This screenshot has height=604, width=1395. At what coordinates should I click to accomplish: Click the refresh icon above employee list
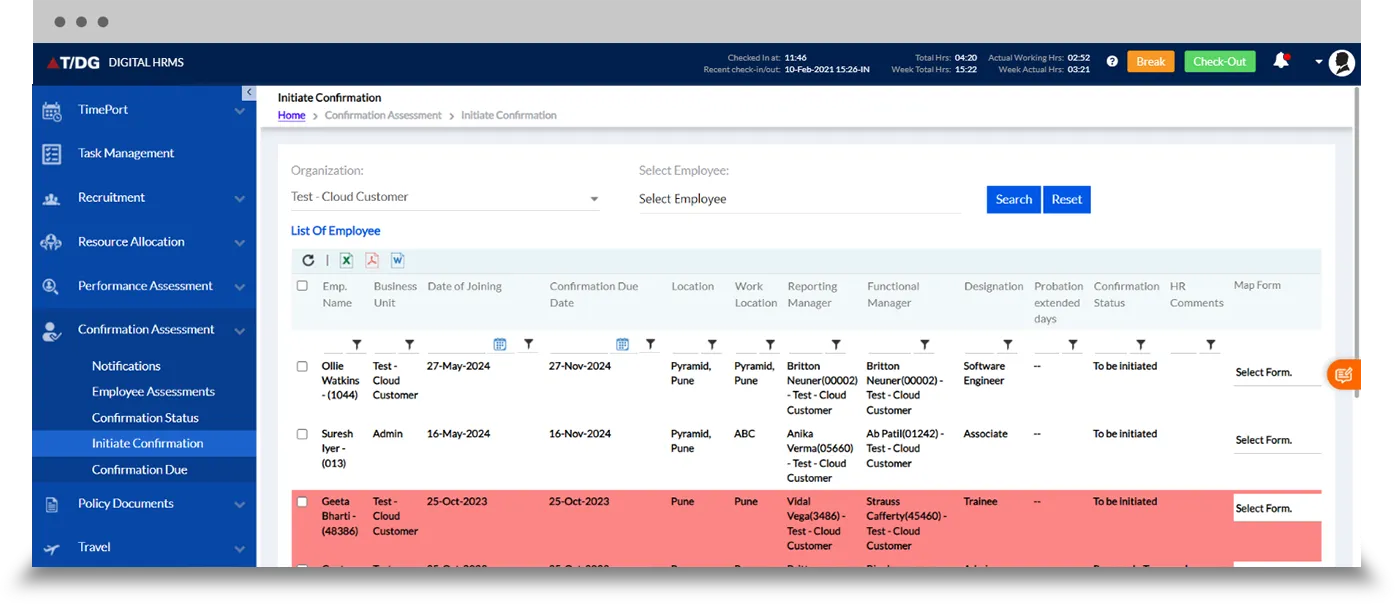pos(308,260)
